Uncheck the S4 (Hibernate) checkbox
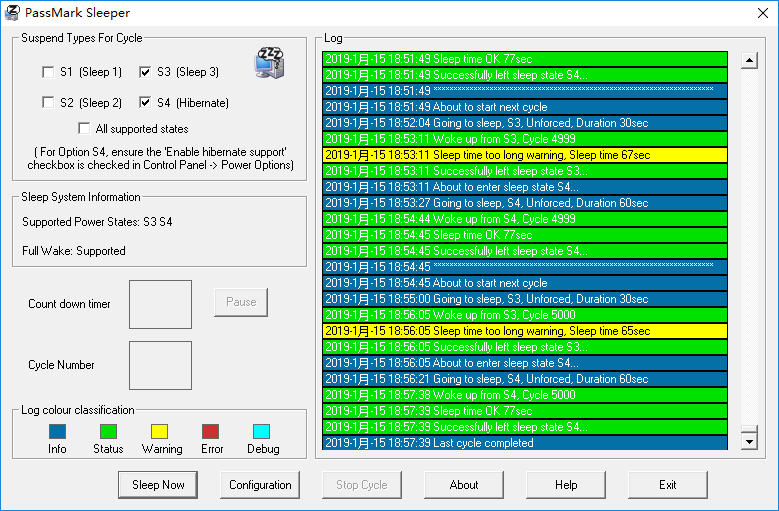This screenshot has height=511, width=779. [145, 103]
